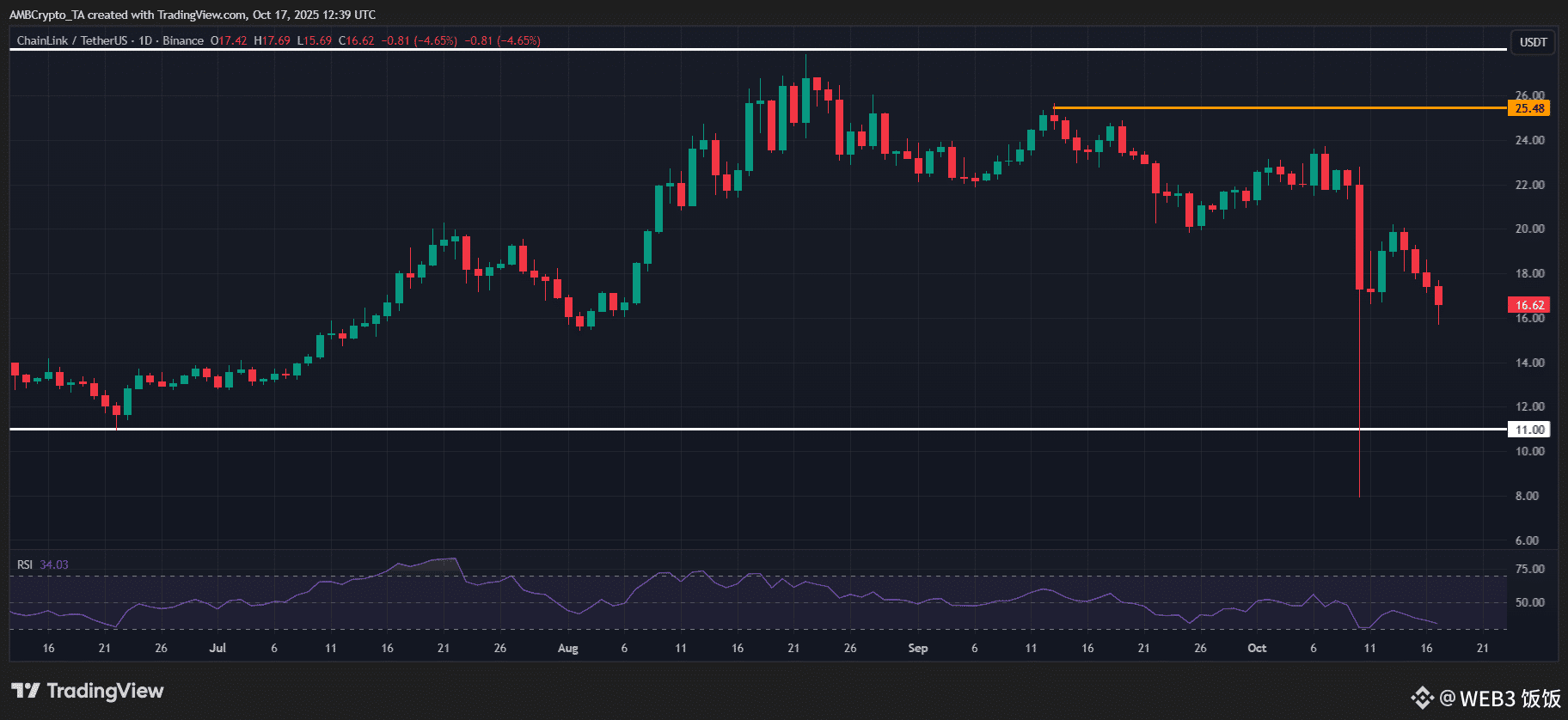Viewport: 1568px width, 720px height.
Task: Click the TradingView logo icon
Action: pos(25,691)
